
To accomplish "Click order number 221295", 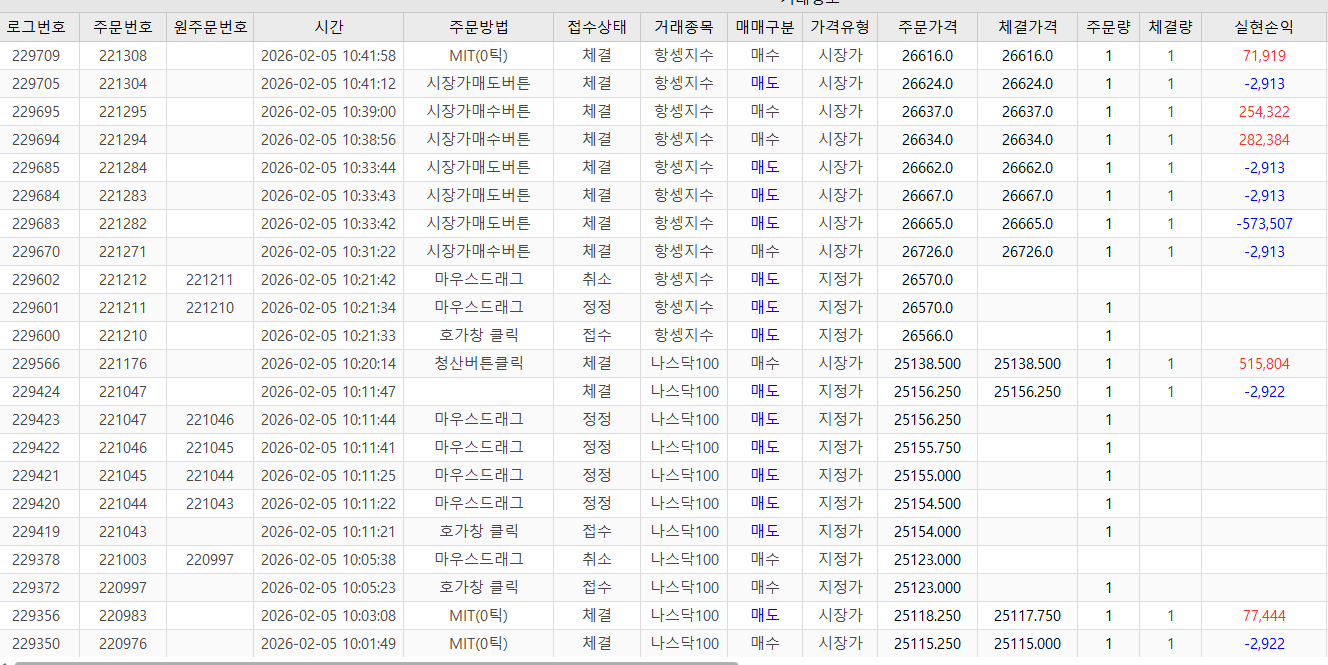I will pos(123,112).
